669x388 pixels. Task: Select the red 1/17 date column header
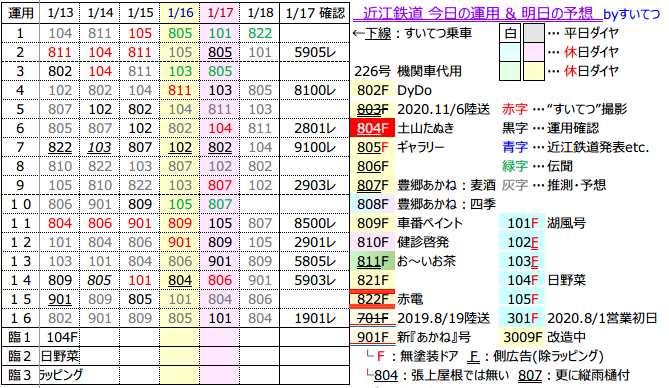point(220,13)
